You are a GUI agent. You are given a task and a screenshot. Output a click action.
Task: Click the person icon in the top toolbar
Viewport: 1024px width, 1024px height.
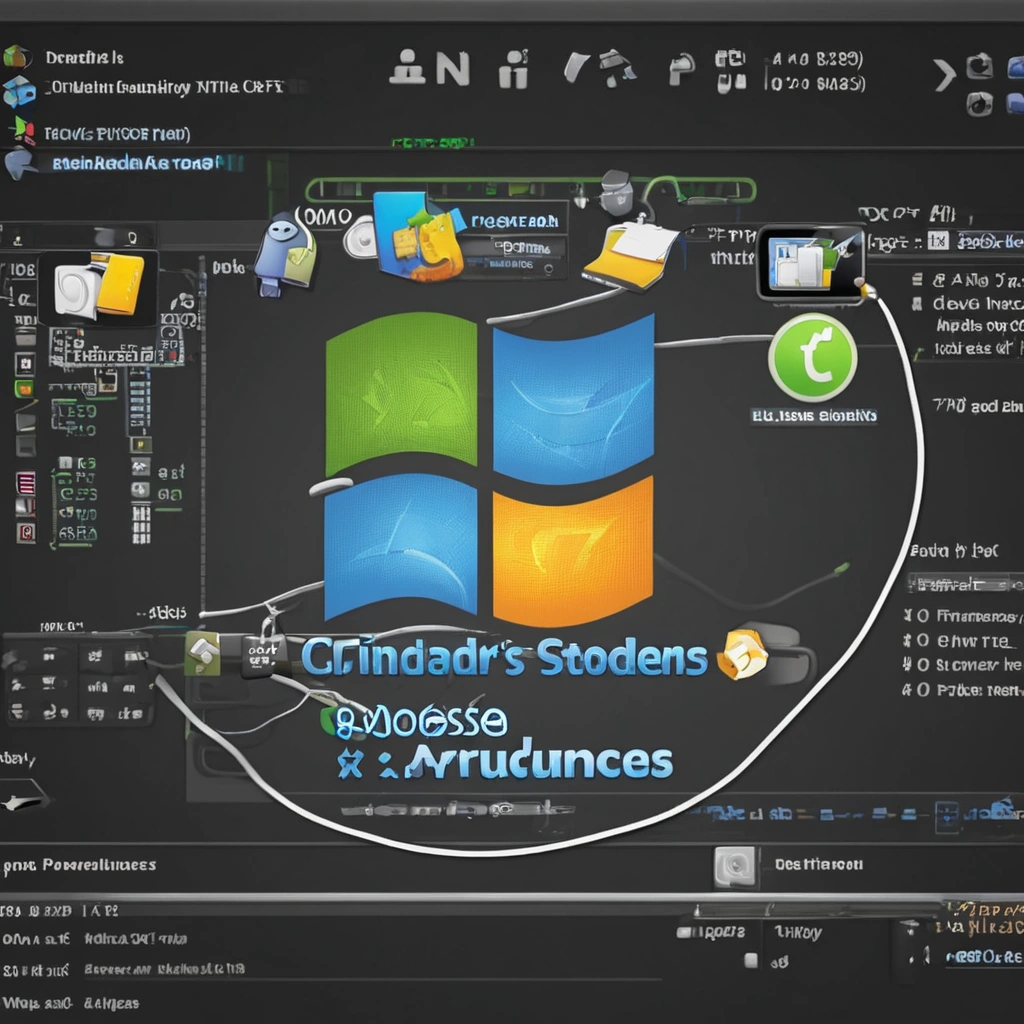coord(407,67)
